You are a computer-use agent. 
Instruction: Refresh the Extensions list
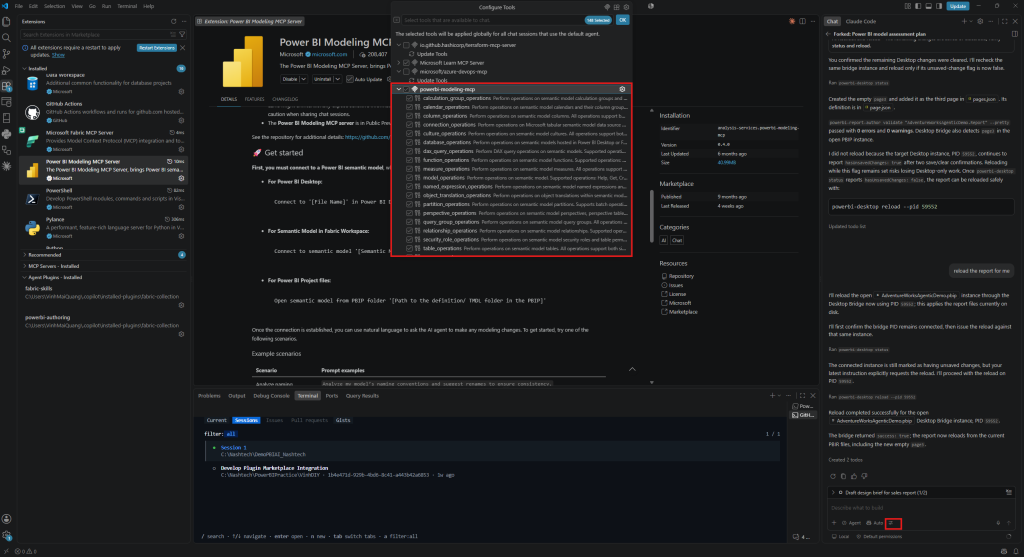pyautogui.click(x=173, y=22)
